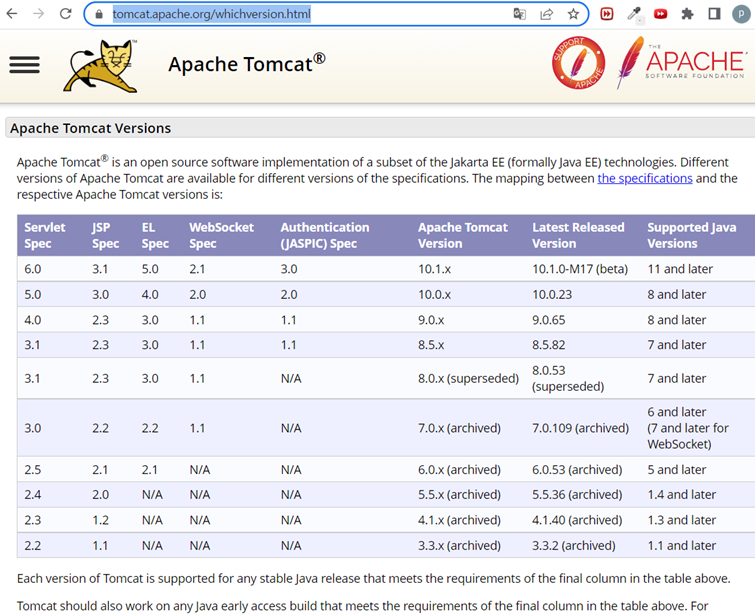Reload the current page
The width and height of the screenshot is (755, 615).
[65, 13]
